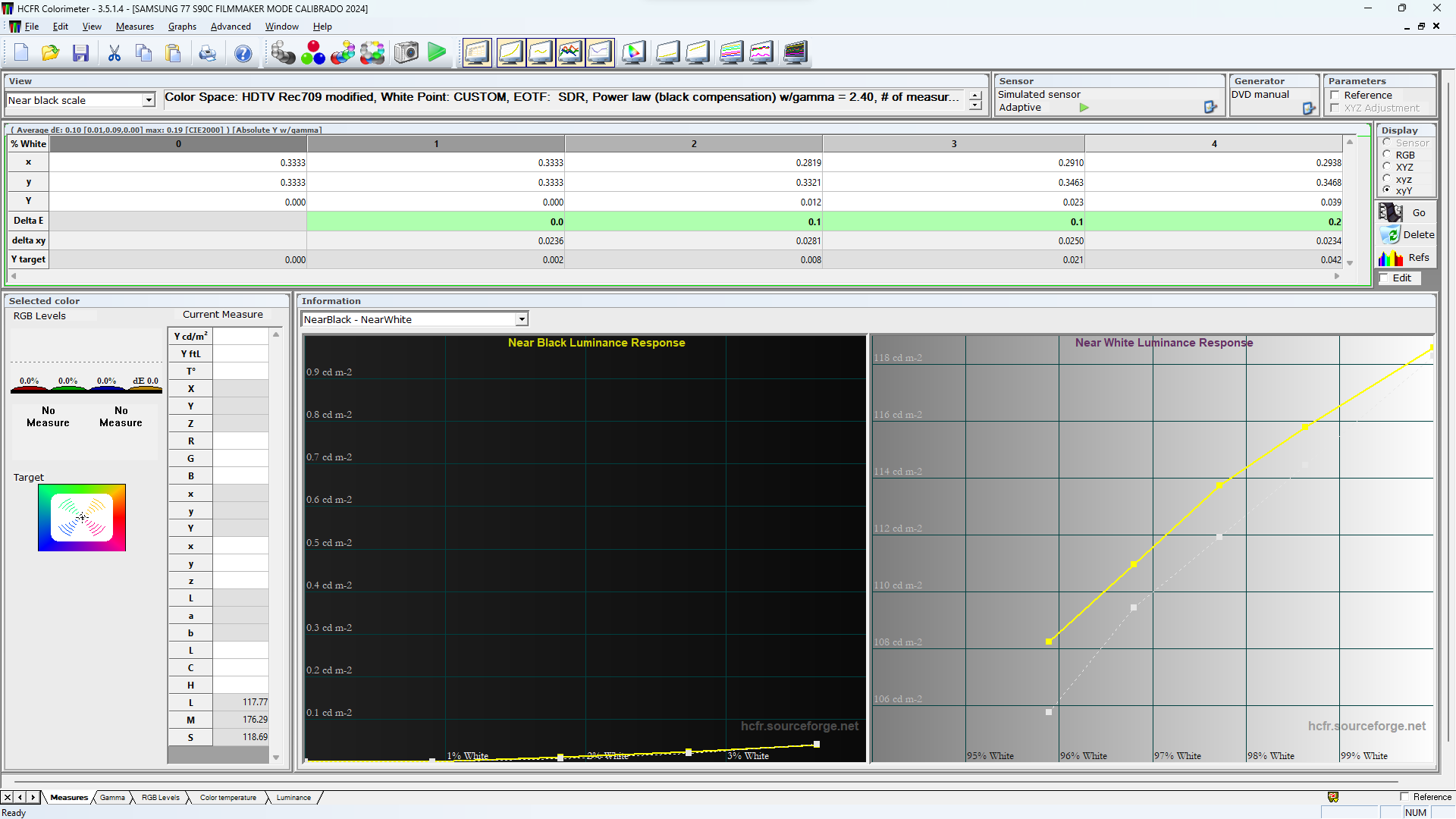Select the RGB display radio button
Screen dimensions: 1456x819
click(1387, 155)
